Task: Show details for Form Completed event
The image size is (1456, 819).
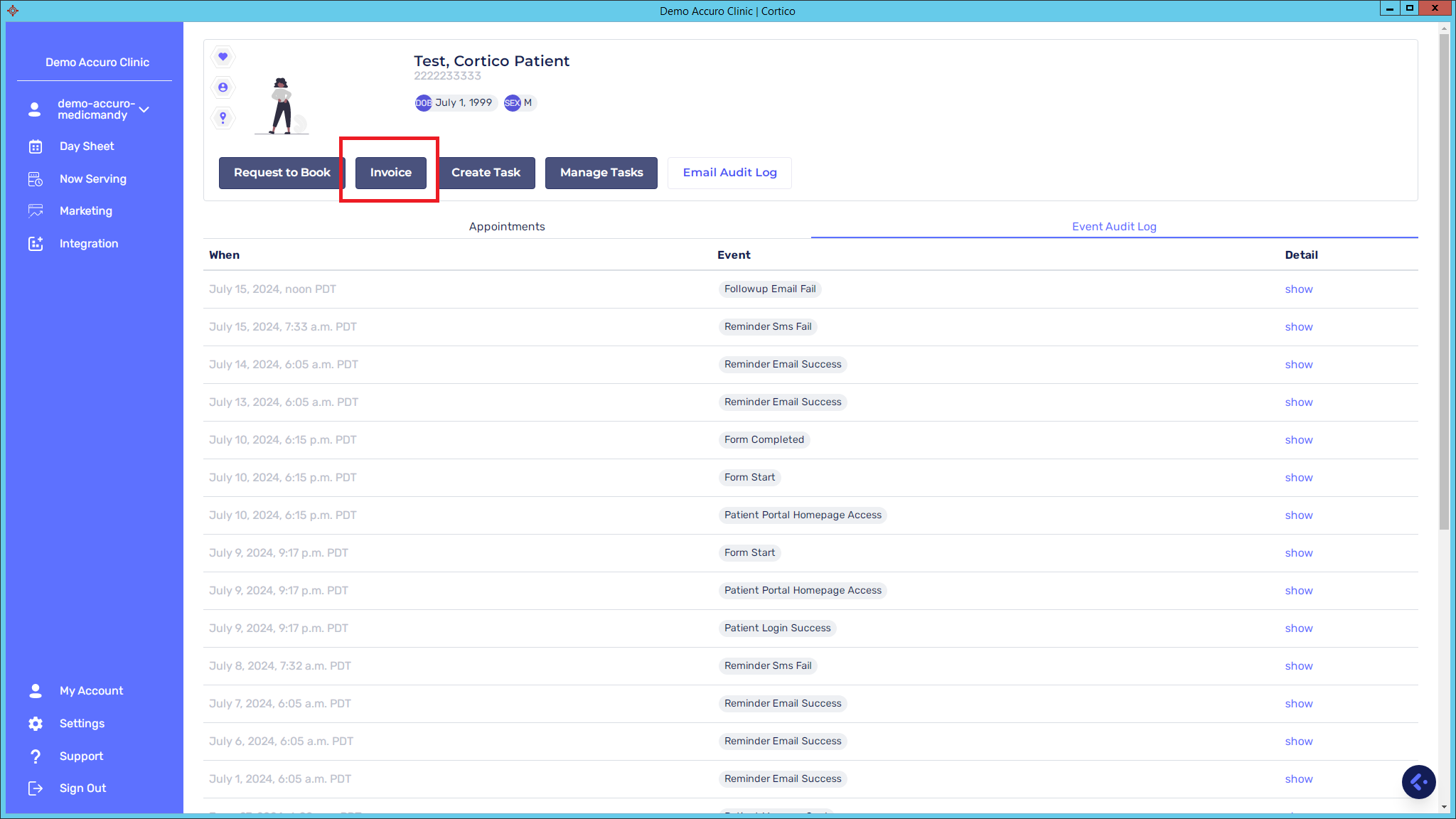Action: [x=1298, y=440]
